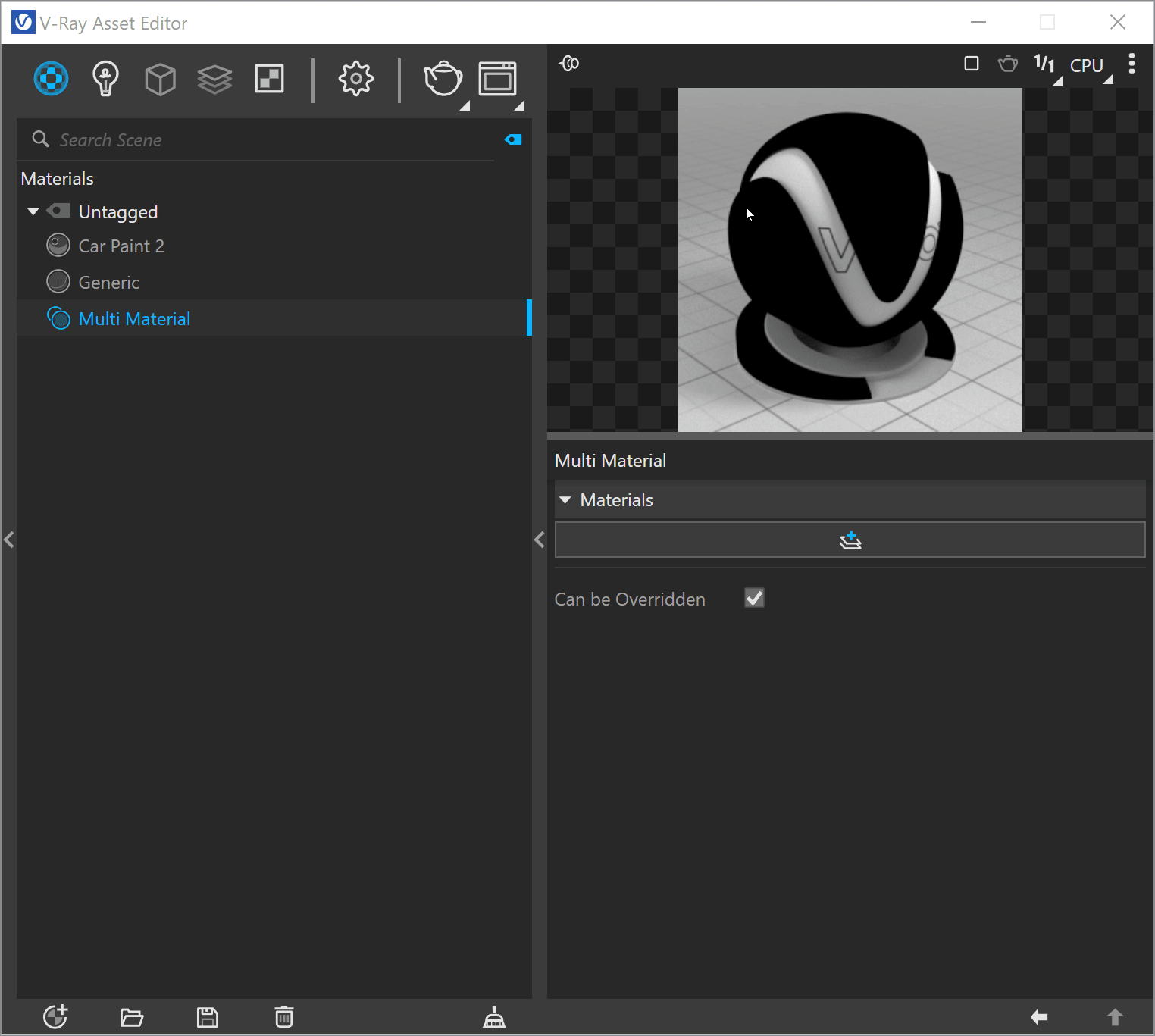Import asset file using folder icon

[132, 1017]
